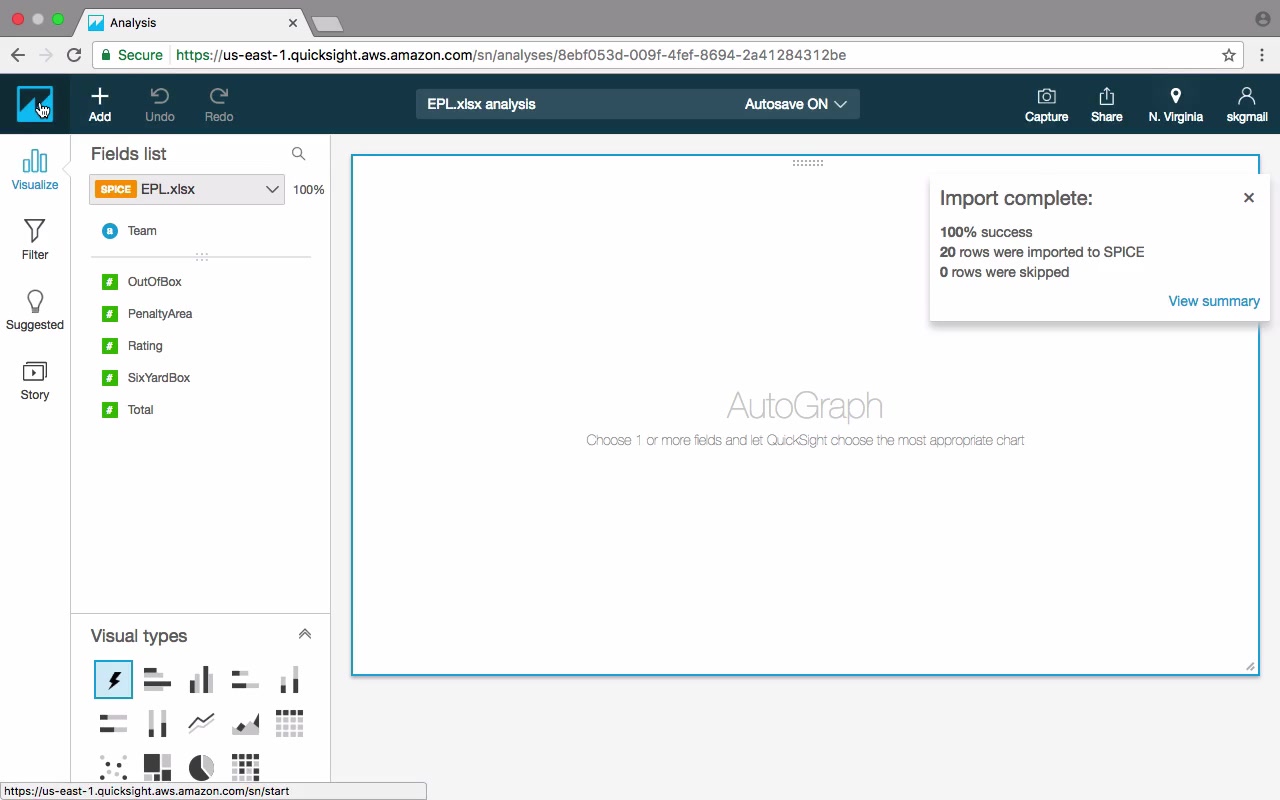Open the skgmail user menu
This screenshot has width=1280, height=800.
[x=1247, y=104]
